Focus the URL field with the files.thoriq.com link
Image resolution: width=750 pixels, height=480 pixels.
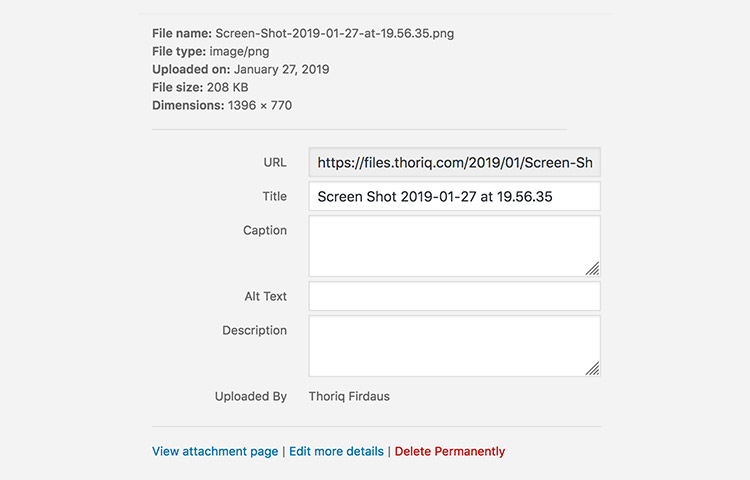click(x=454, y=163)
